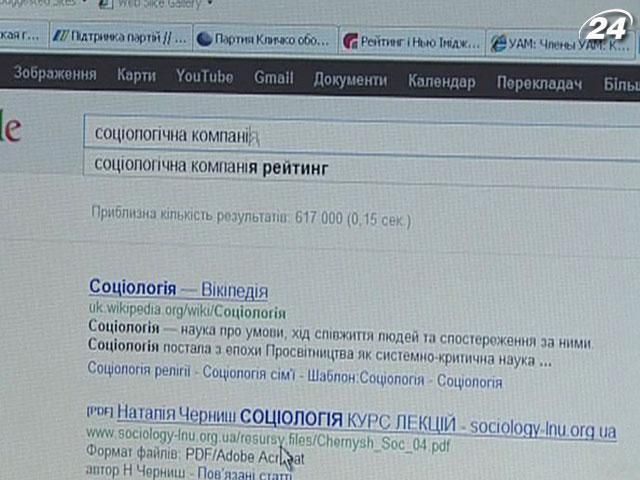Open Gmail from Google top bar
The width and height of the screenshot is (640, 480).
tap(273, 78)
